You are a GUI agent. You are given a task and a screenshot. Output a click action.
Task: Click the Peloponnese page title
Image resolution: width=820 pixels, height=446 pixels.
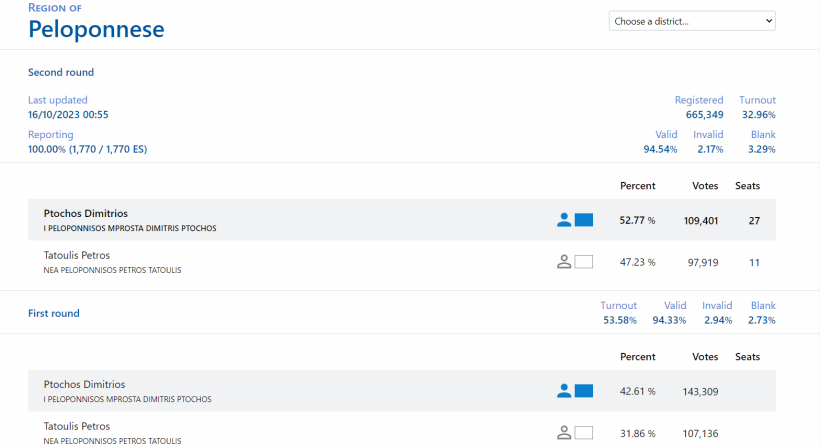coord(96,30)
